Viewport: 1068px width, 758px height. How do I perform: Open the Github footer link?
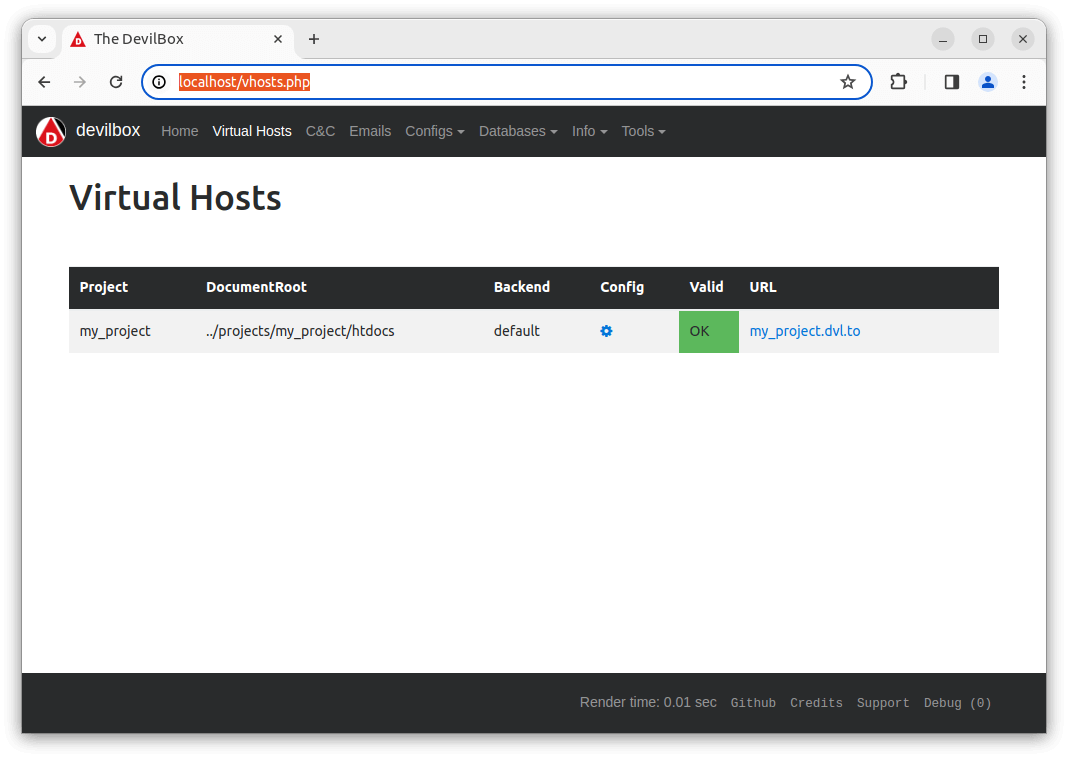(753, 703)
